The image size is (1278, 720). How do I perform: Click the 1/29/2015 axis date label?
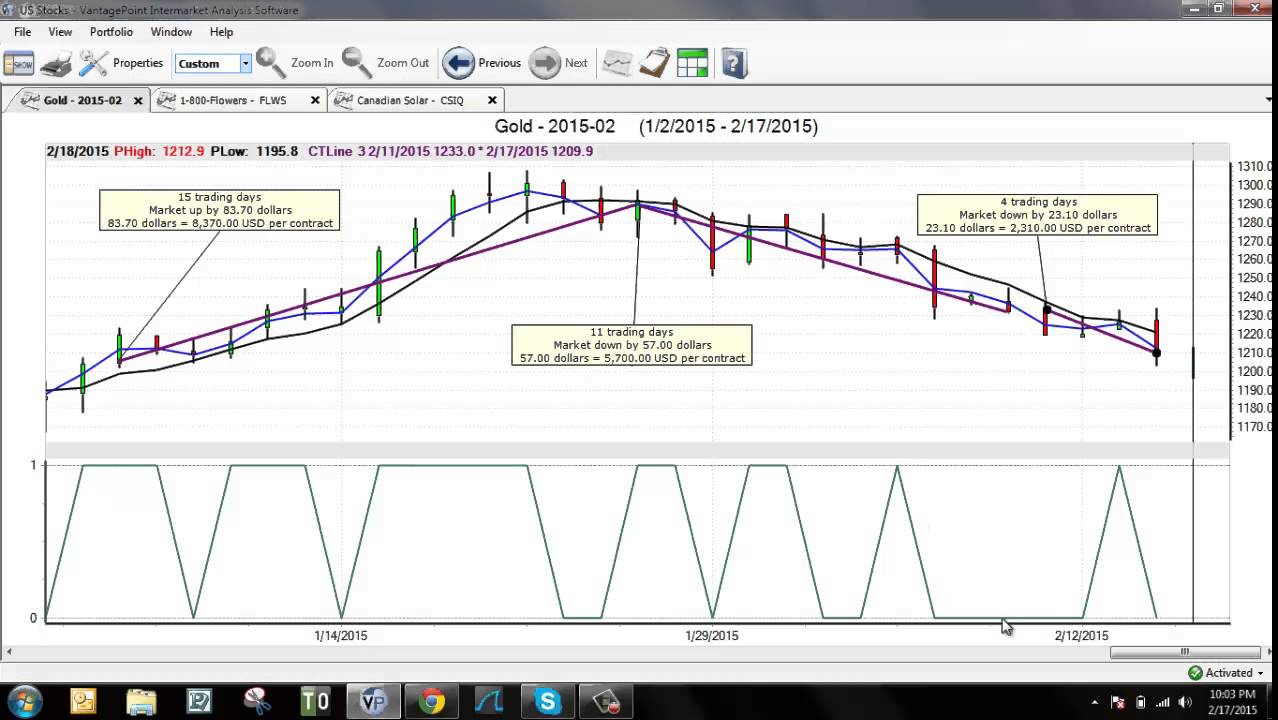click(712, 635)
